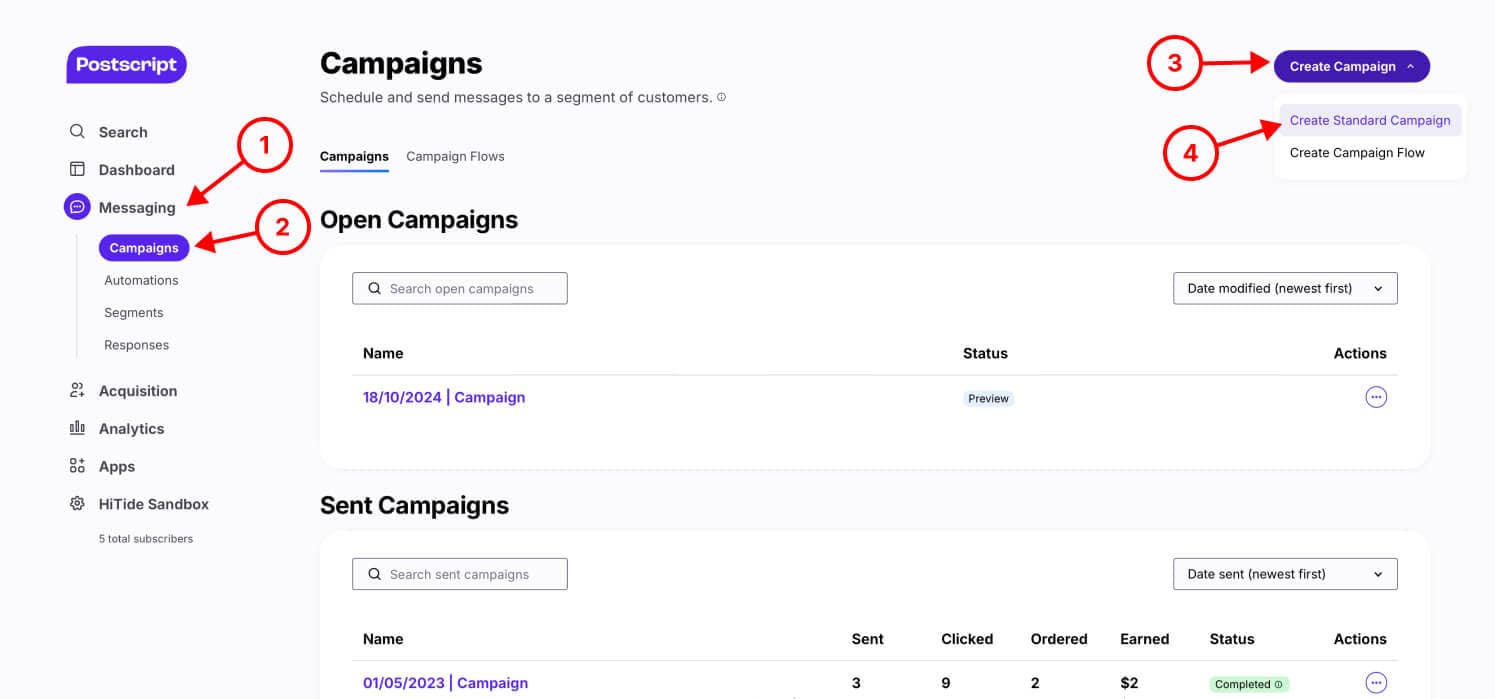
Task: Click the Search magnifier icon in sidebar
Action: coord(77,132)
